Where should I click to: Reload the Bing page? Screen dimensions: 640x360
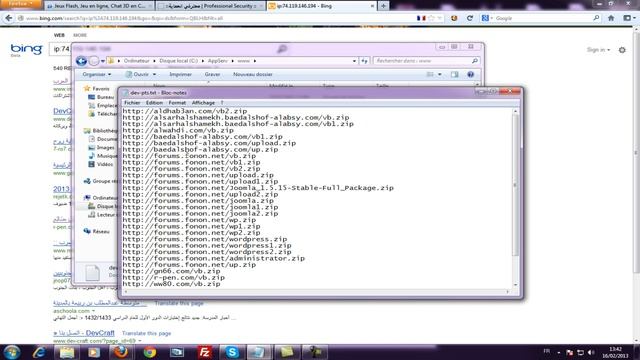pyautogui.click(x=470, y=18)
